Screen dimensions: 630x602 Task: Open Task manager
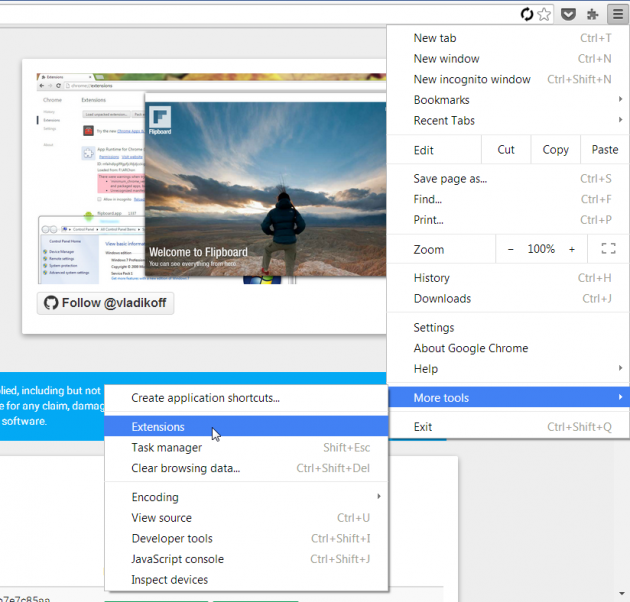coord(246,447)
